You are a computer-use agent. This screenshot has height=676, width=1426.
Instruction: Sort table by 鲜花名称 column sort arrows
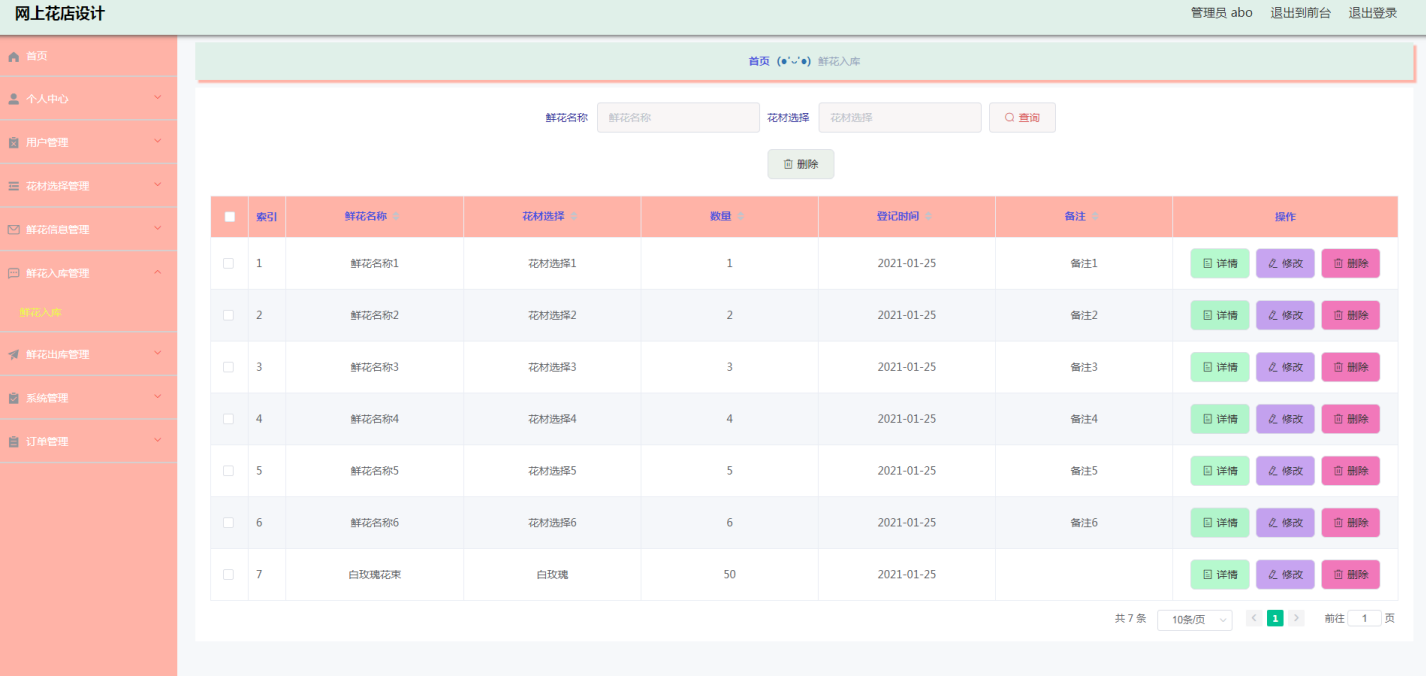click(x=396, y=216)
